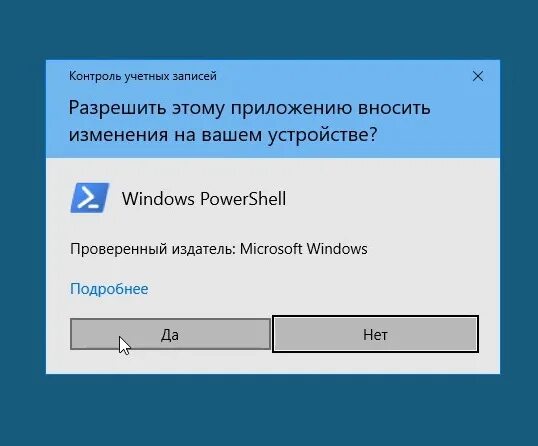Image resolution: width=538 pixels, height=446 pixels.
Task: Select the Проверенный издатель label text
Action: pyautogui.click(x=153, y=249)
